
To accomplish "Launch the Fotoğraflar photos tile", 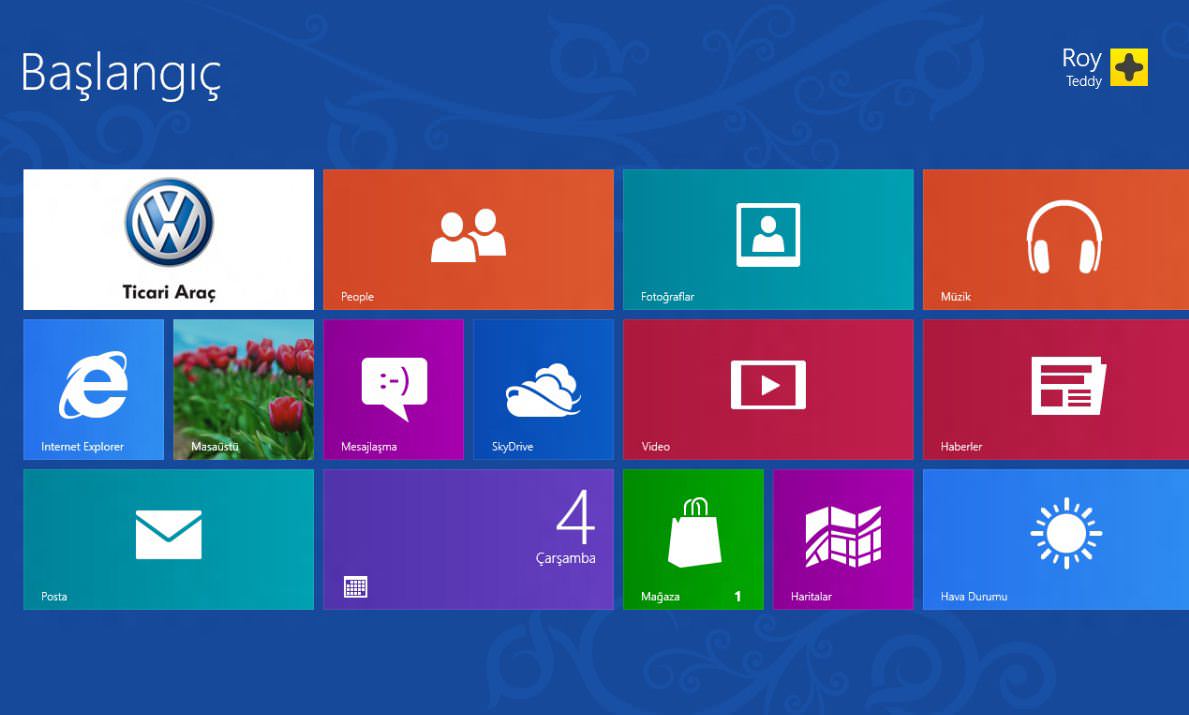I will point(768,240).
